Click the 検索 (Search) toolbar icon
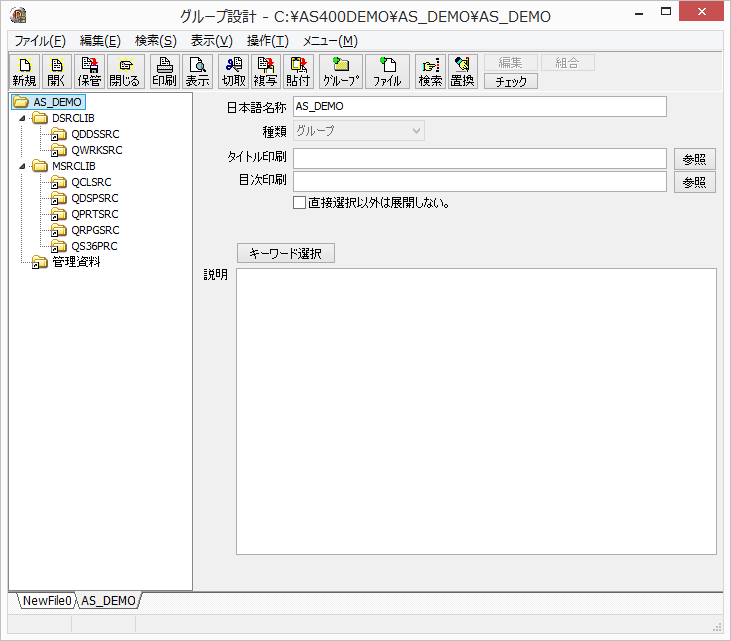 tap(430, 71)
